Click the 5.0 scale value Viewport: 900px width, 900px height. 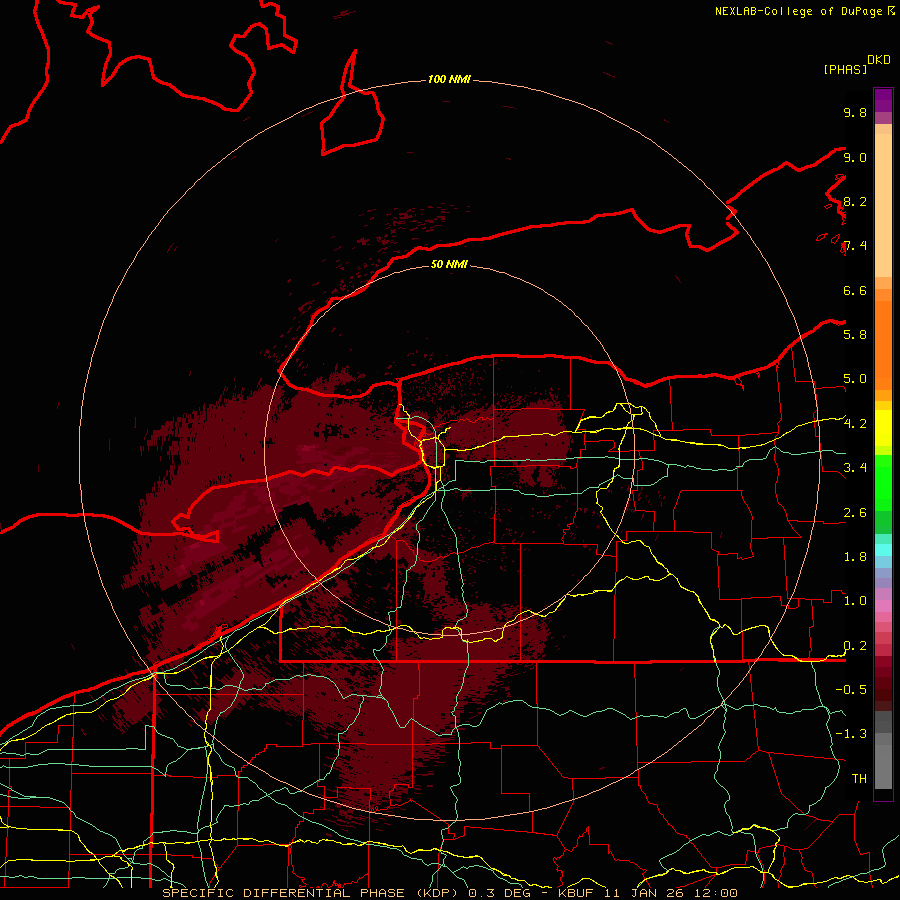855,379
